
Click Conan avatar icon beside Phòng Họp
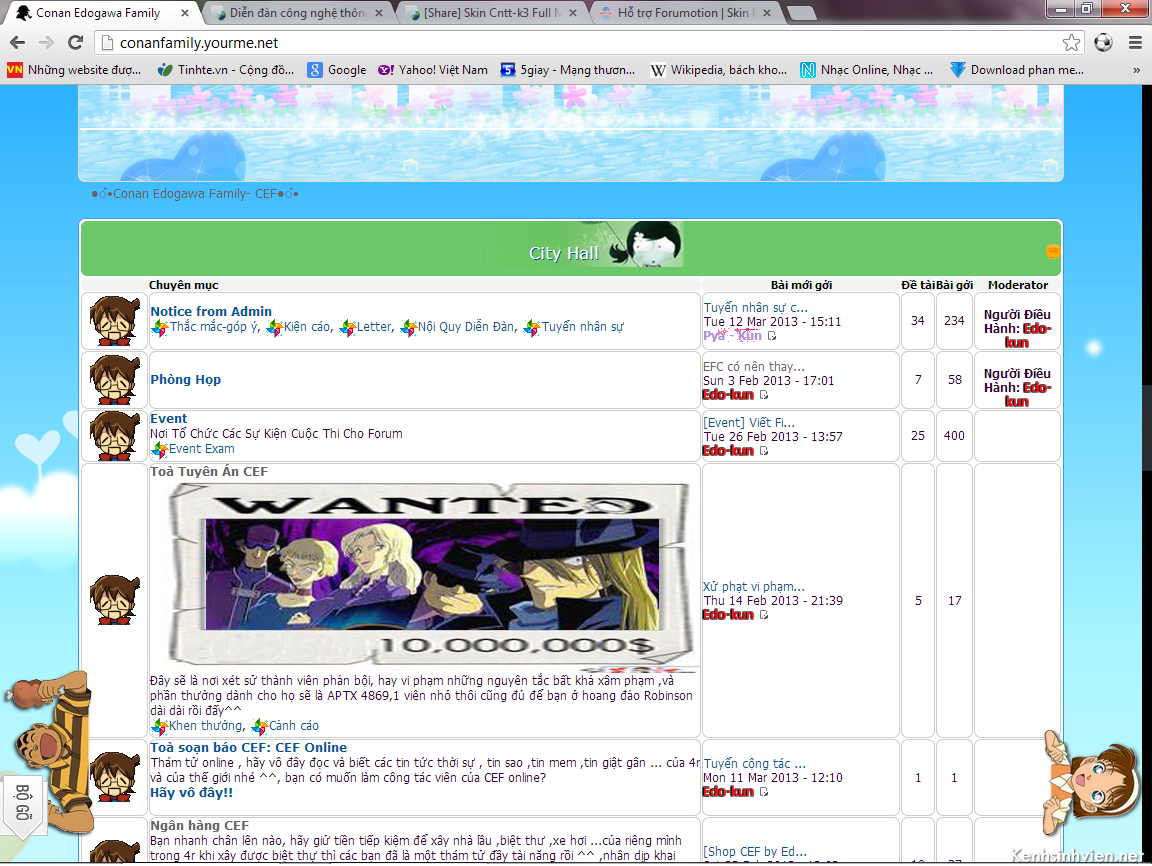point(115,380)
